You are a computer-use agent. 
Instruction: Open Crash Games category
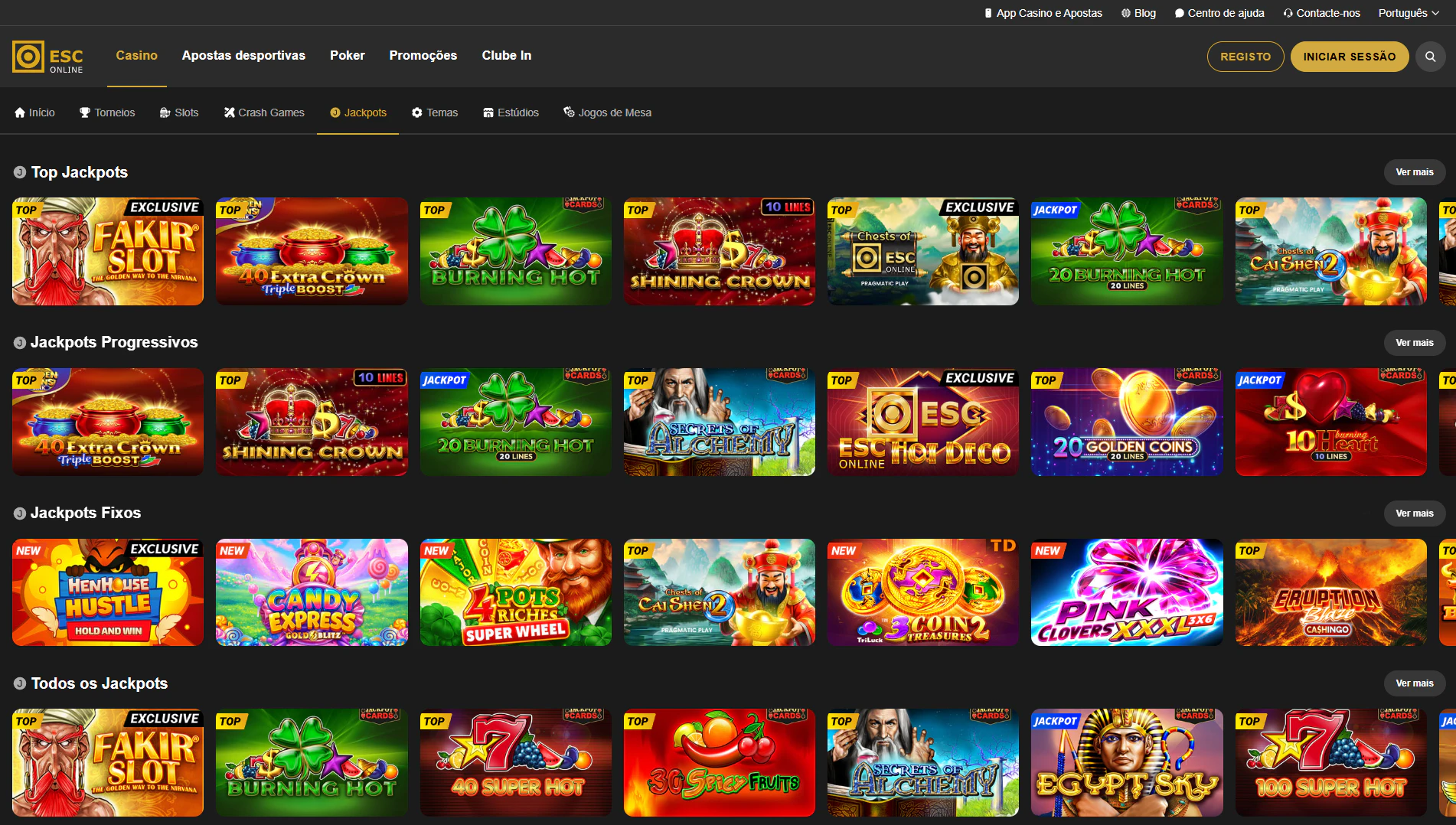(264, 112)
